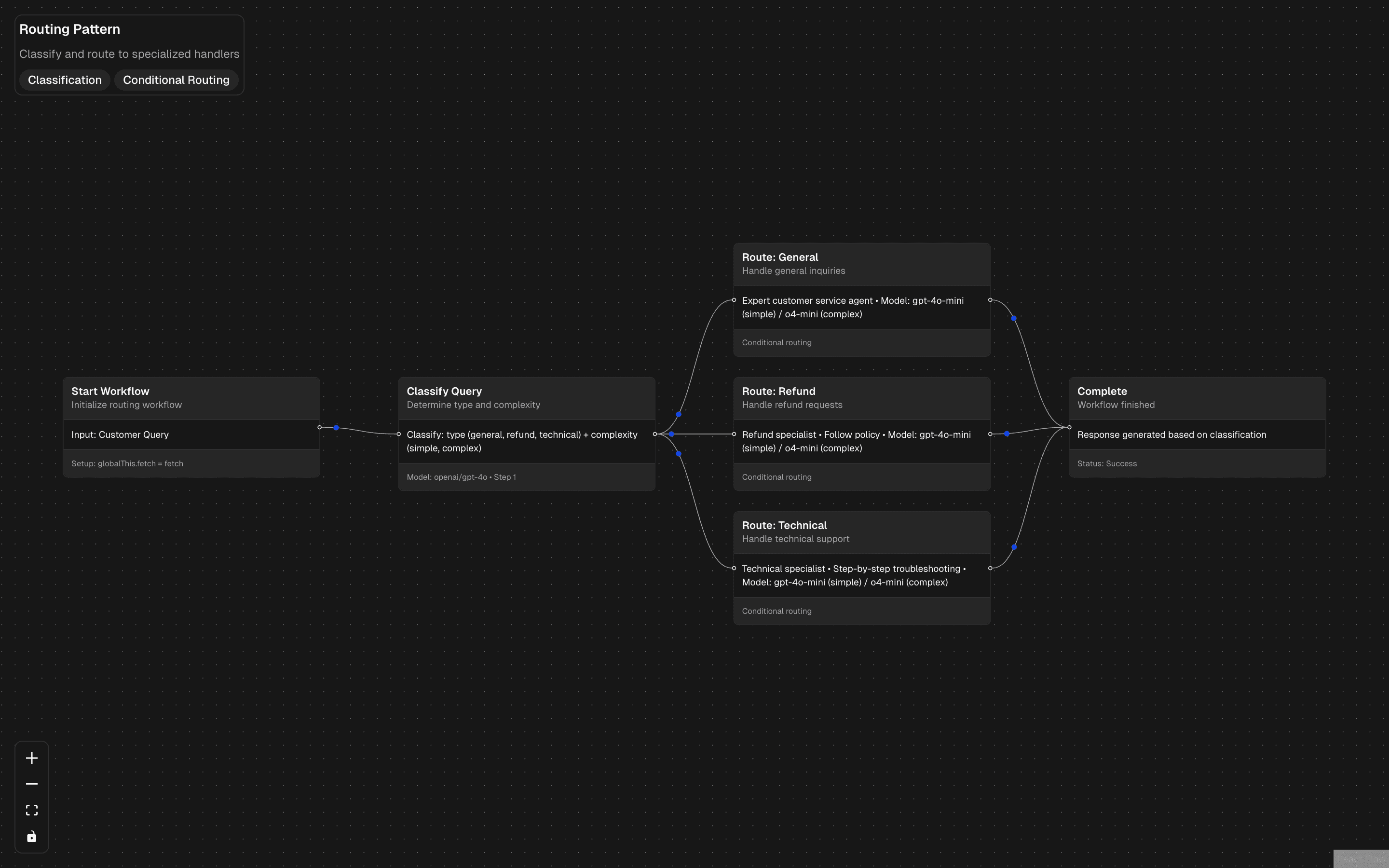Fit the workflow to the view
Screen dimensions: 1389x868
click(x=31, y=810)
